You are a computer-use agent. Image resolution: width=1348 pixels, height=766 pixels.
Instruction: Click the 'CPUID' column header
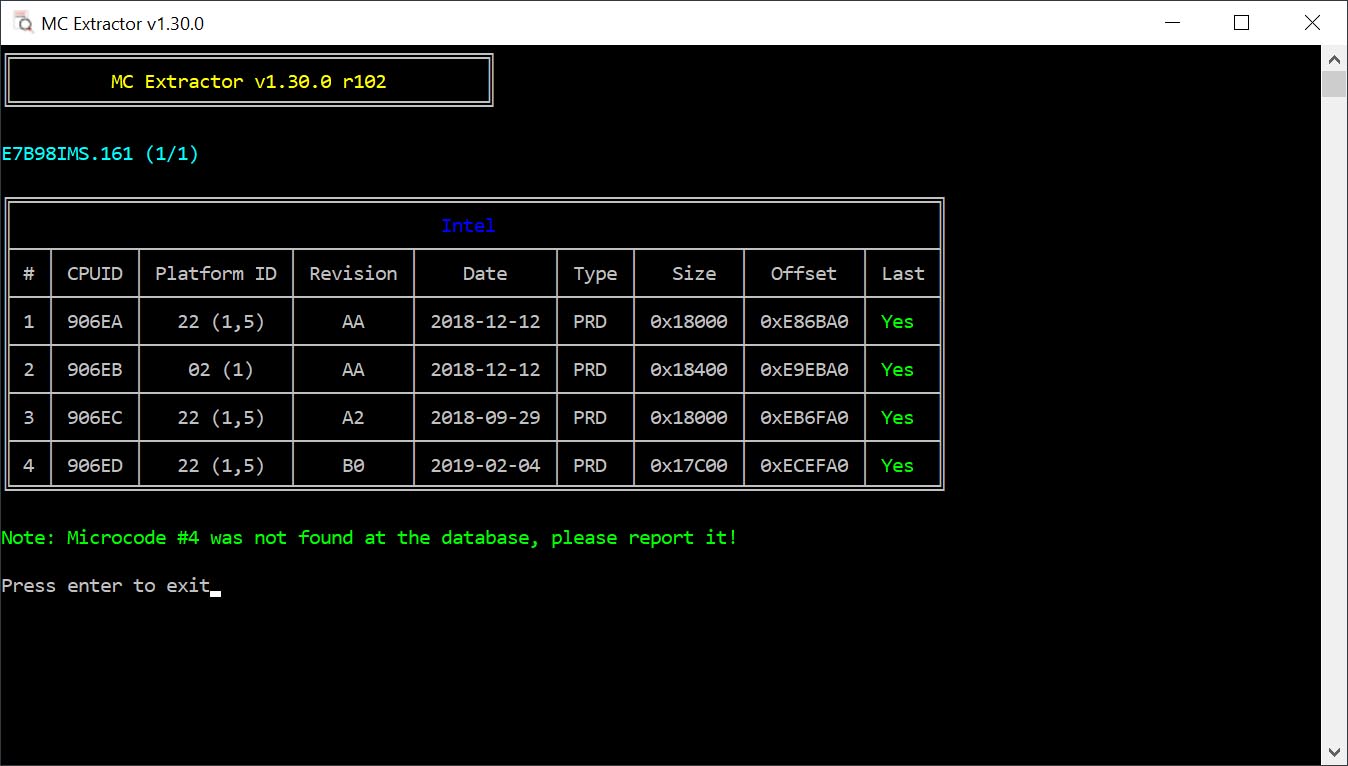[x=95, y=273]
